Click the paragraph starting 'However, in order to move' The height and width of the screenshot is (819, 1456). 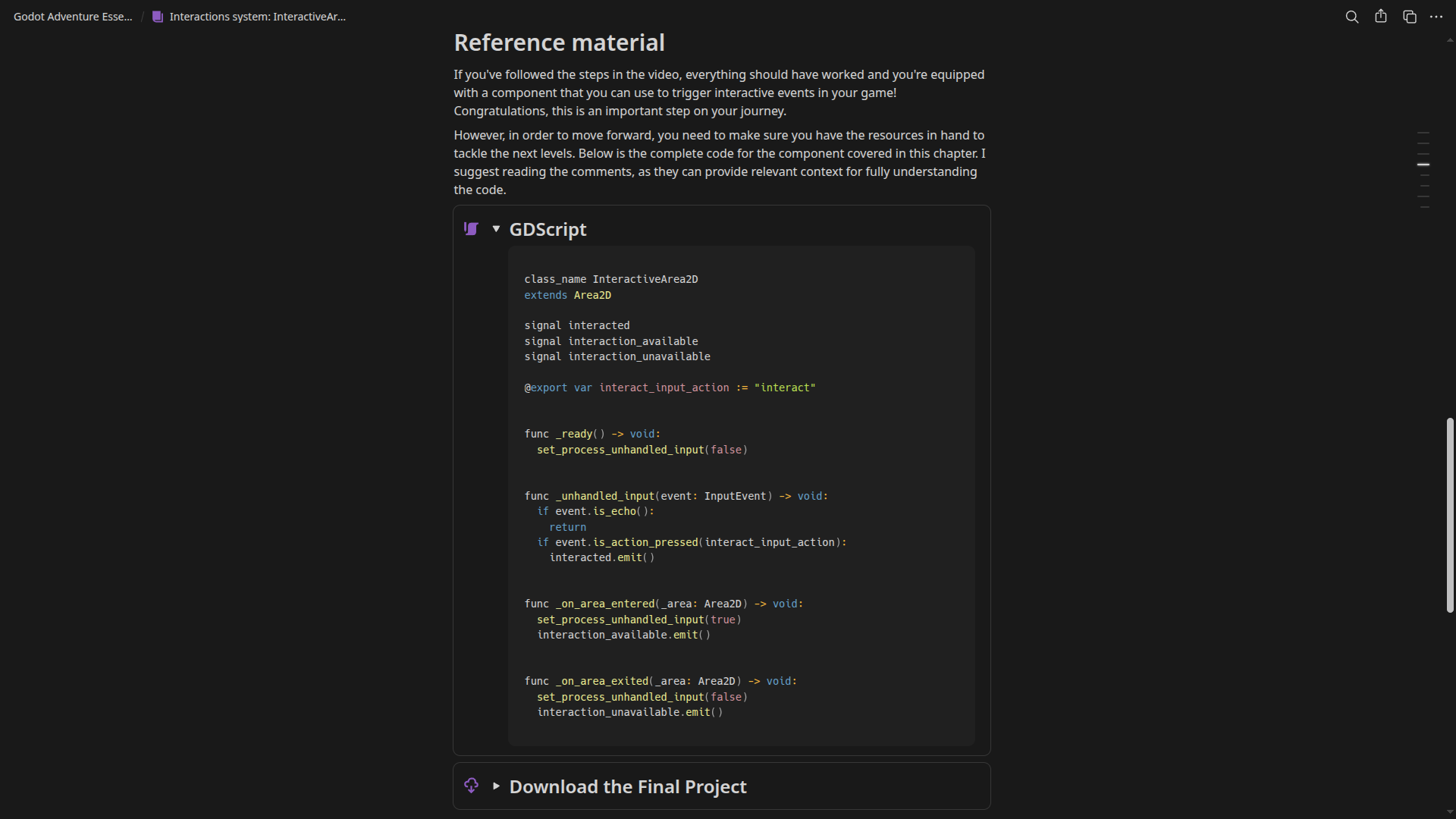719,162
